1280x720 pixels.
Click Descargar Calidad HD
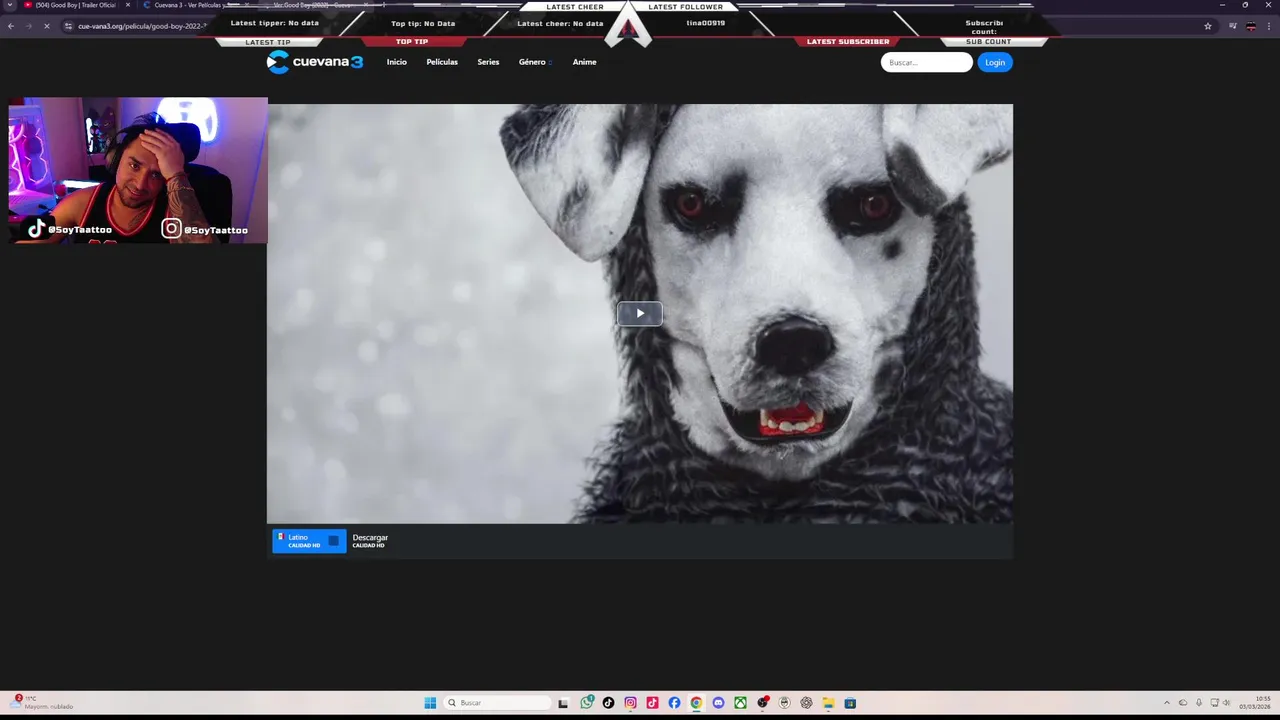point(370,541)
